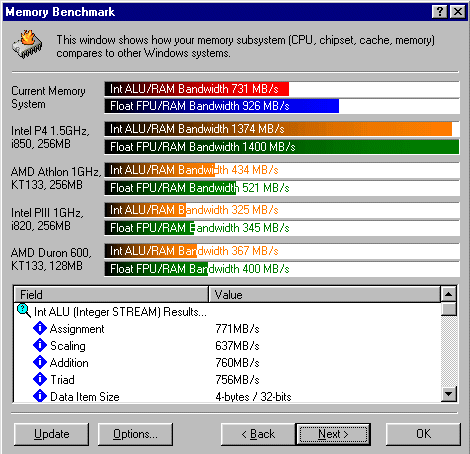Image resolution: width=470 pixels, height=454 pixels.
Task: Advance with the Next button
Action: point(333,434)
